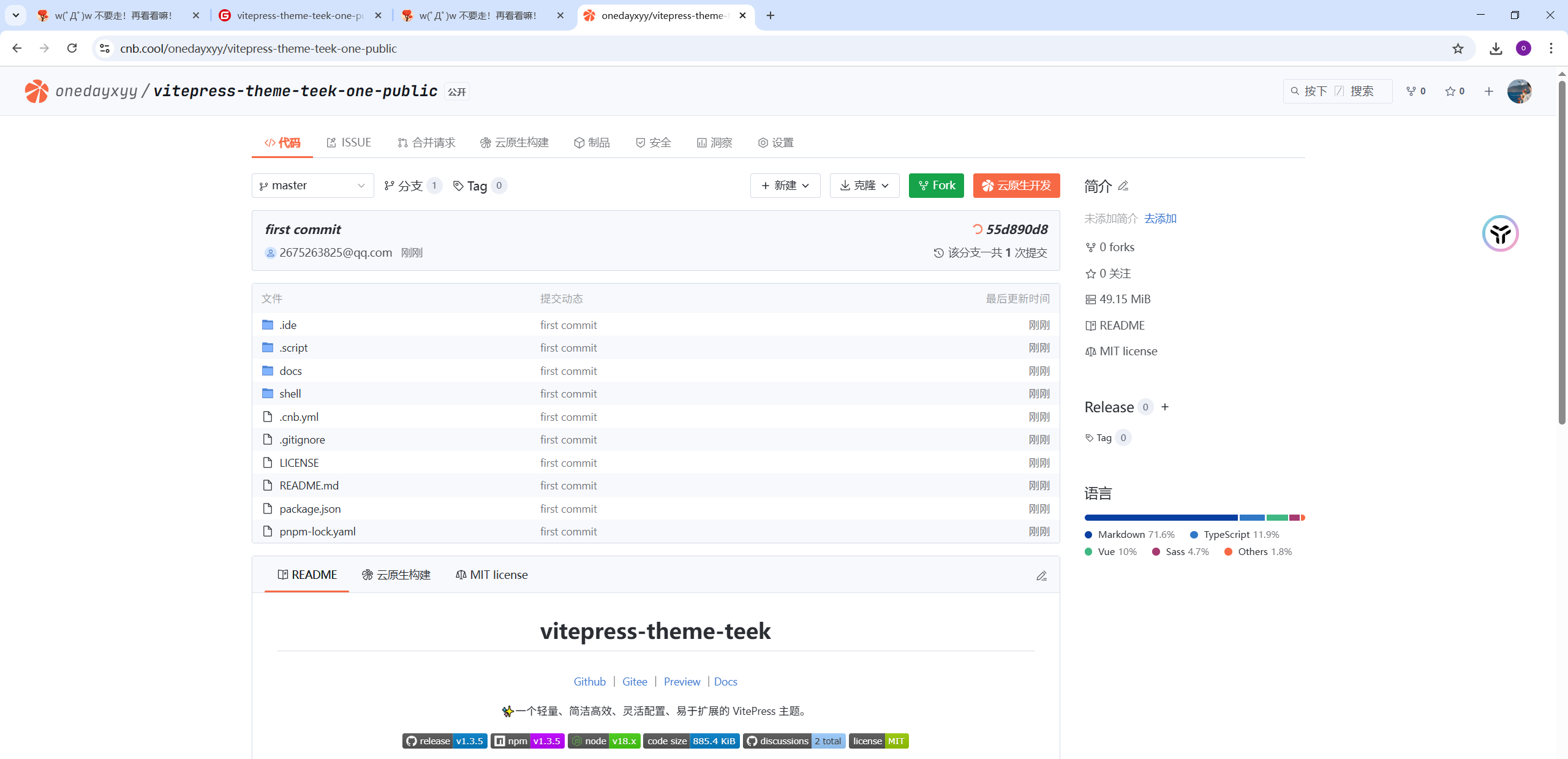1568x759 pixels.
Task: Bookmark this page with star icon
Action: click(1458, 48)
